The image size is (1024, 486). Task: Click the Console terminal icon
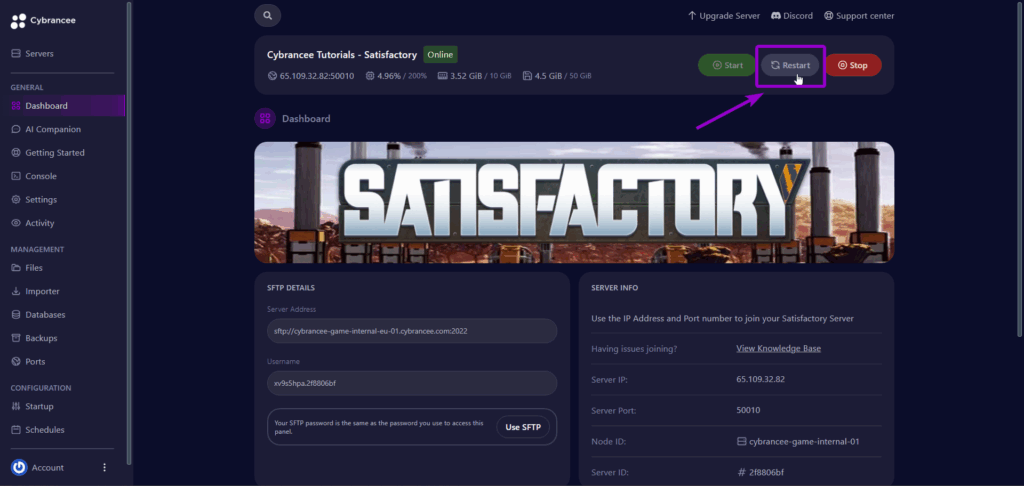(x=16, y=176)
